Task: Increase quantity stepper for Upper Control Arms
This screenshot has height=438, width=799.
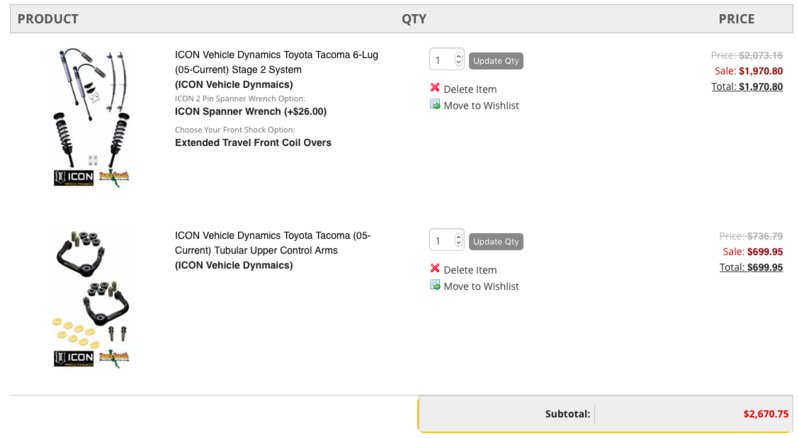Action: click(458, 237)
